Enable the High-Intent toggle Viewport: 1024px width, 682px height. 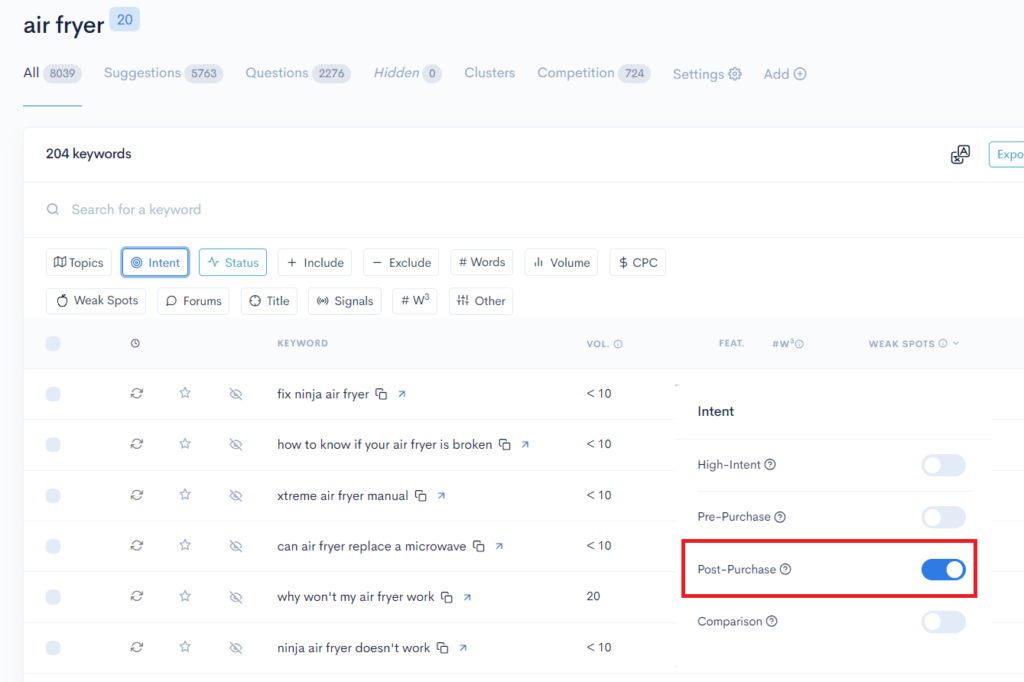943,465
